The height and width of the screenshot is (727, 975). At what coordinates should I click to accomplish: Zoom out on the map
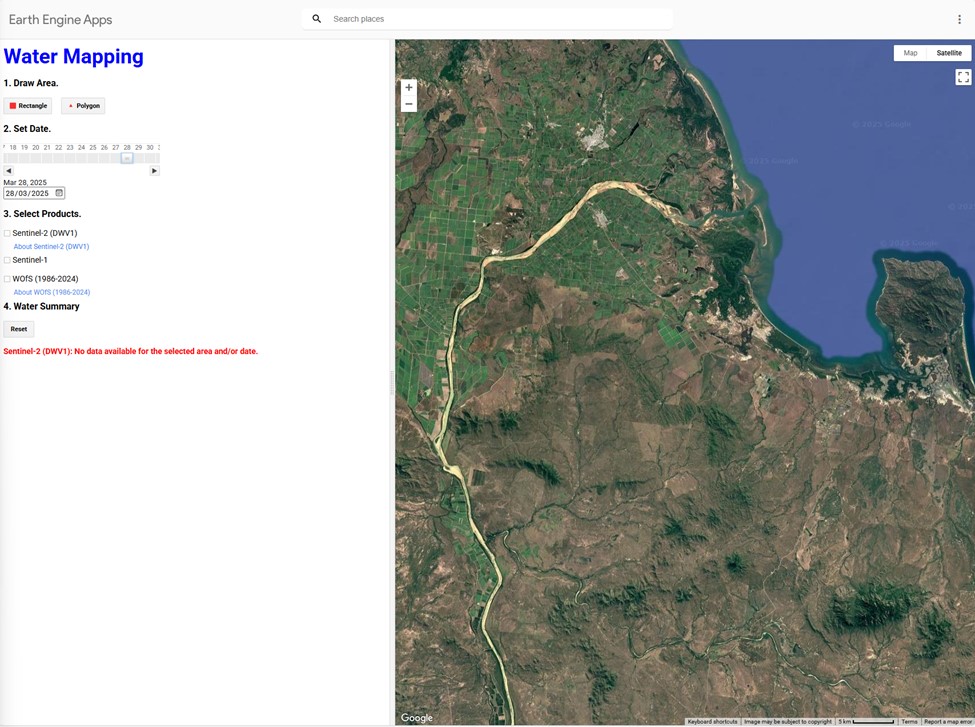coord(409,104)
